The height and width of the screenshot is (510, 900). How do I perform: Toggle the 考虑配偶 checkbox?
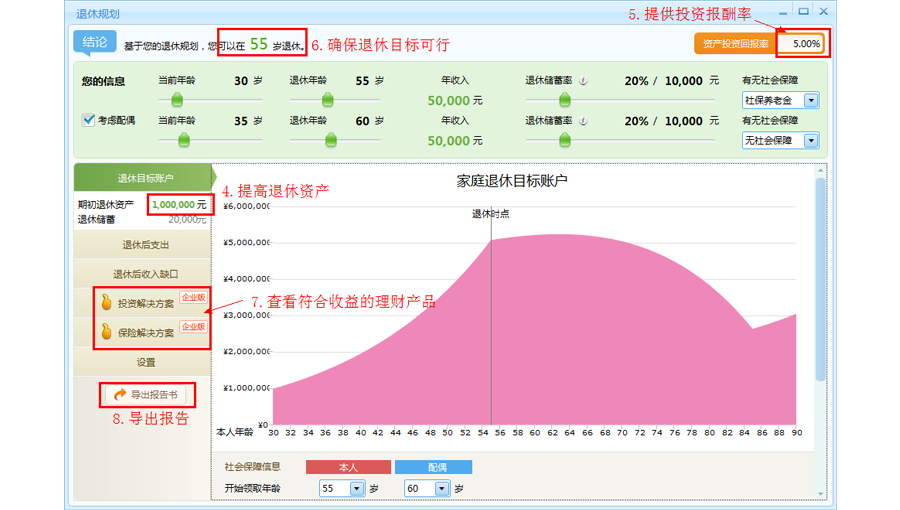pyautogui.click(x=89, y=120)
